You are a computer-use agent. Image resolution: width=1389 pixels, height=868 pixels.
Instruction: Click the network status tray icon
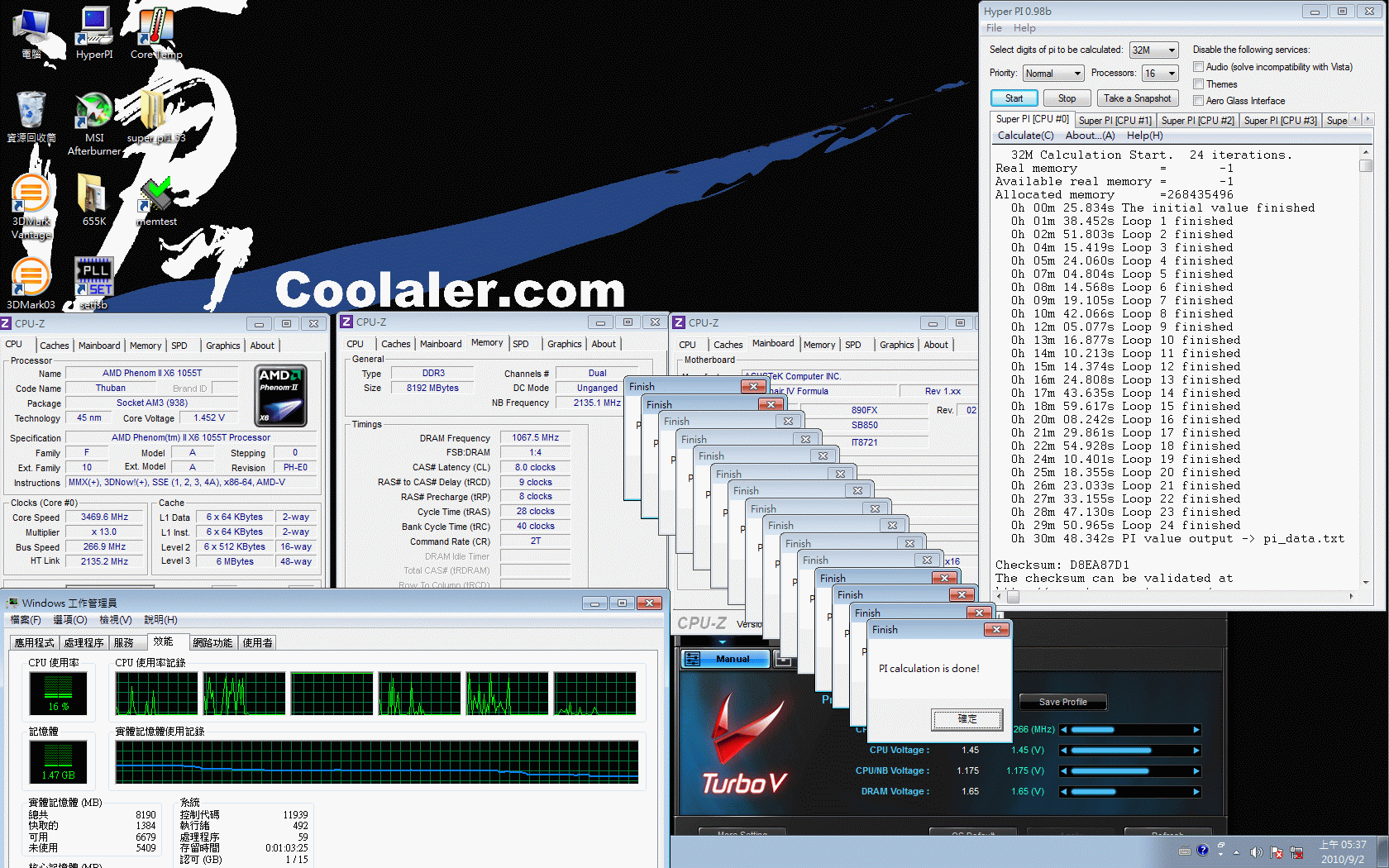coord(1296,851)
